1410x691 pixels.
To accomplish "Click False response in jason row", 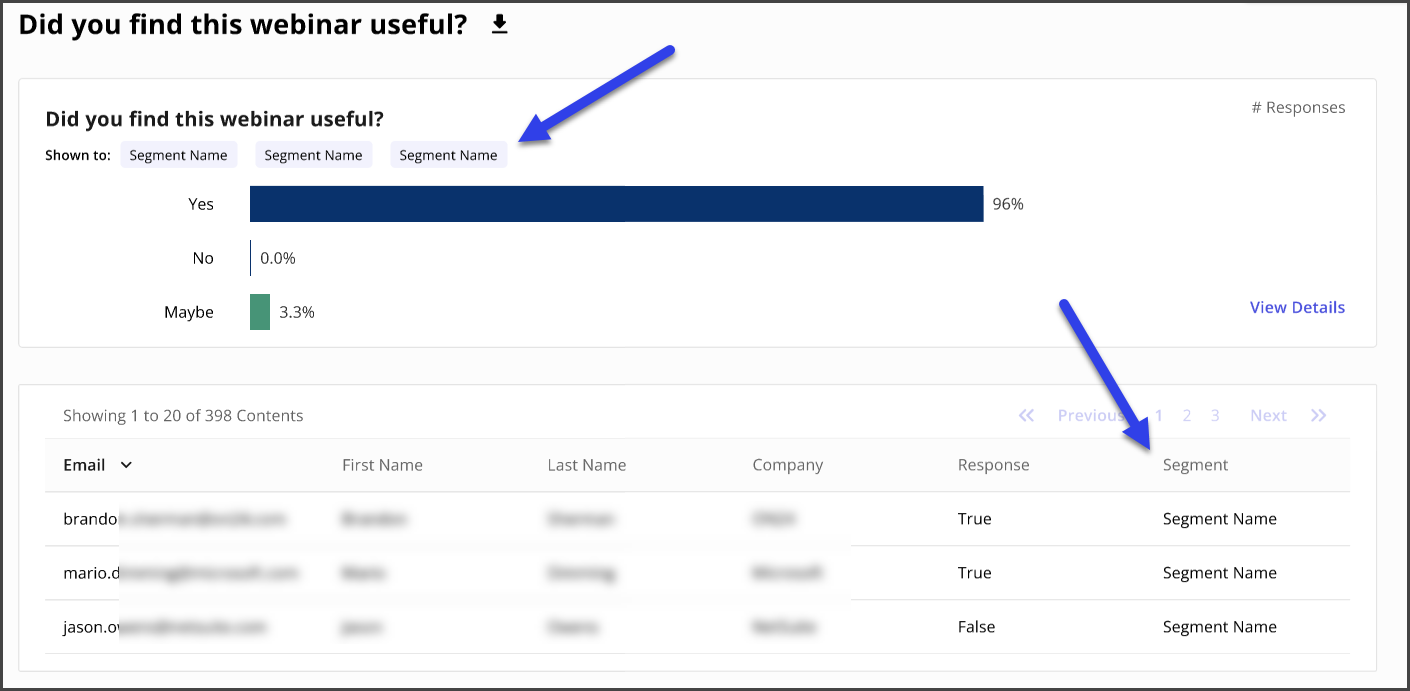I will tap(976, 627).
